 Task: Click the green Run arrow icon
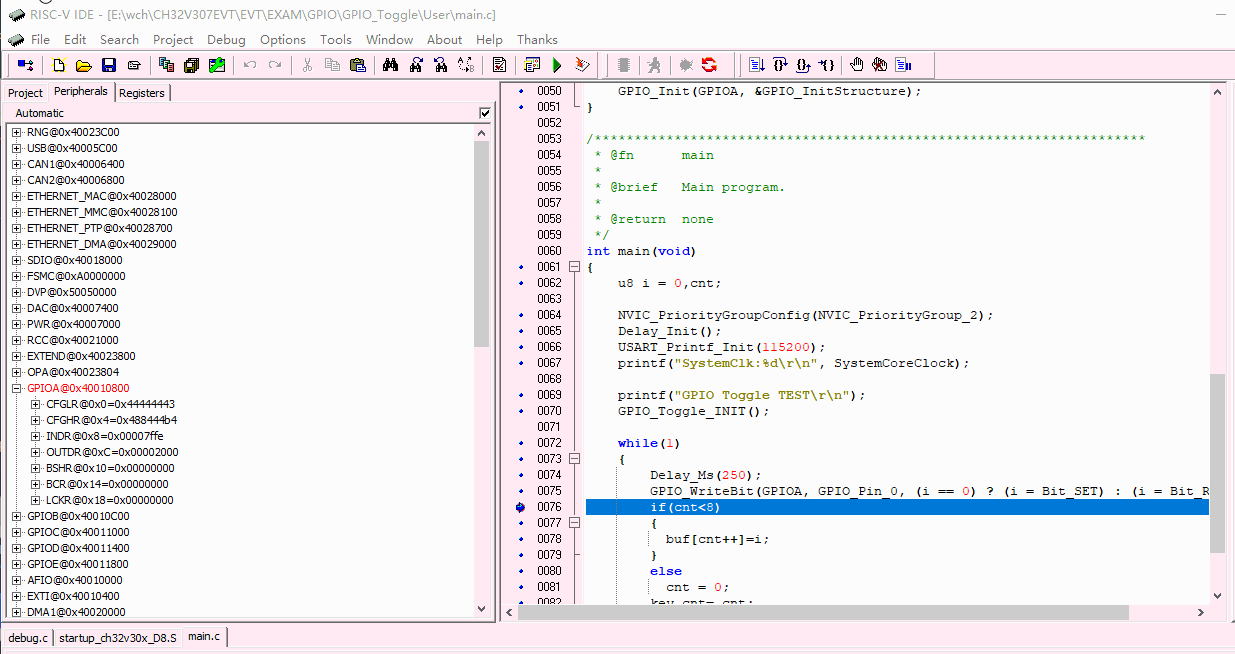tap(556, 65)
